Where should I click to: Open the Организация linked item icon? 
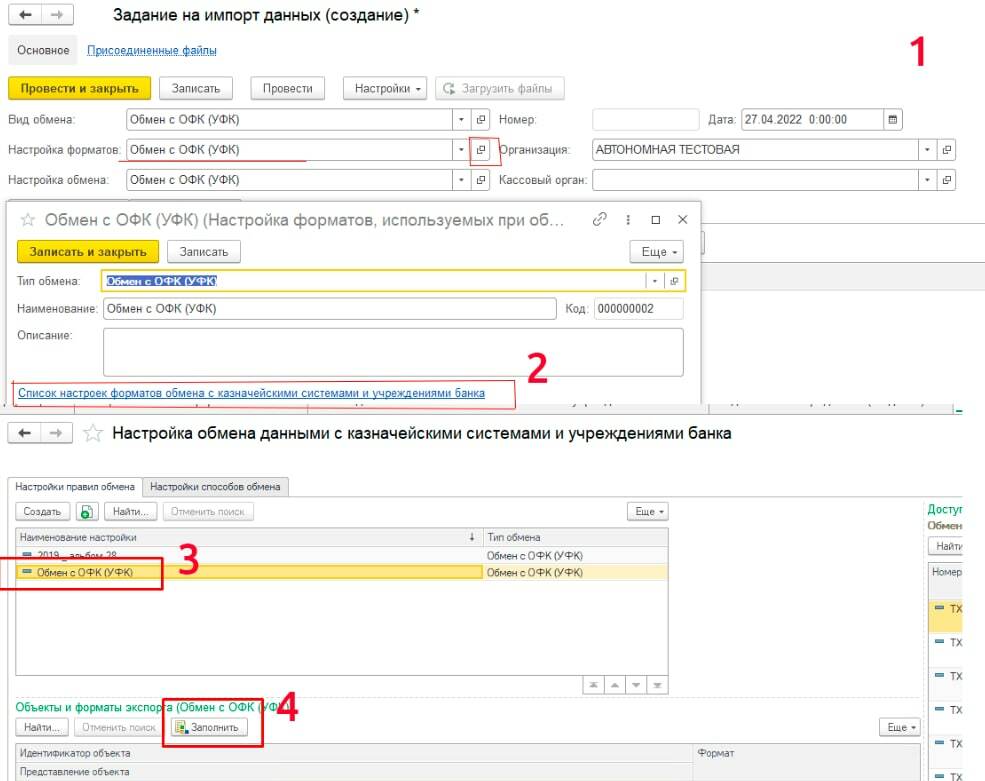click(x=946, y=150)
